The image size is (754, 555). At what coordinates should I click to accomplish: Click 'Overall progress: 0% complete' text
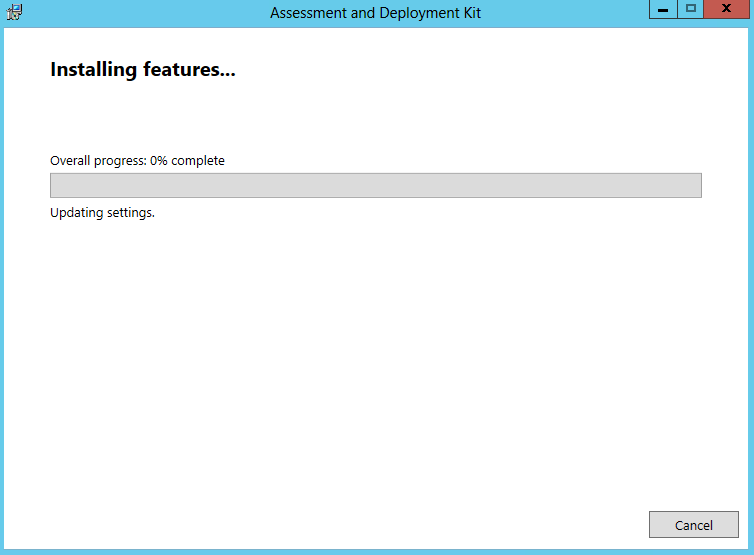(x=137, y=161)
